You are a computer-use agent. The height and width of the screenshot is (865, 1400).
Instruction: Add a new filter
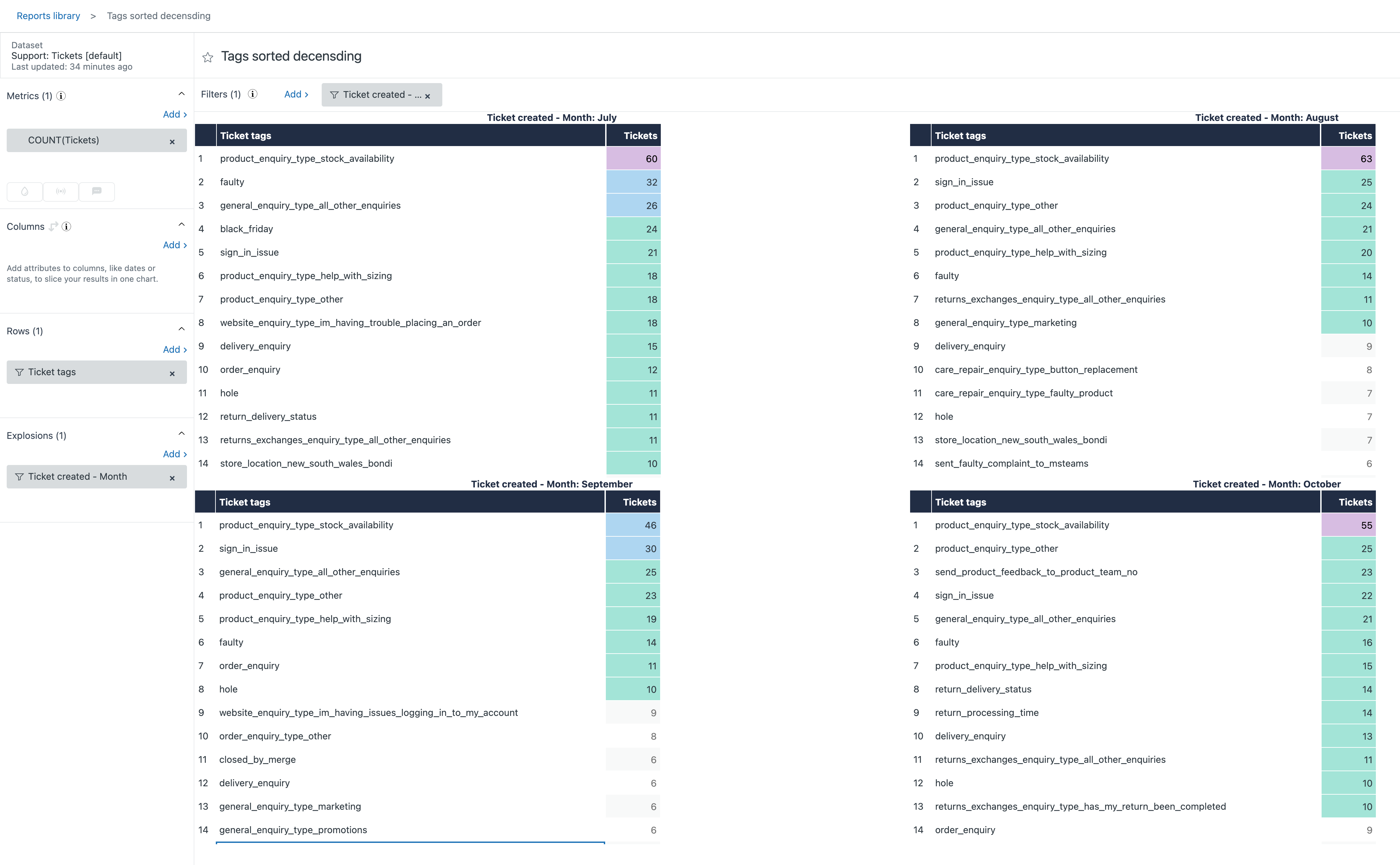pos(296,94)
